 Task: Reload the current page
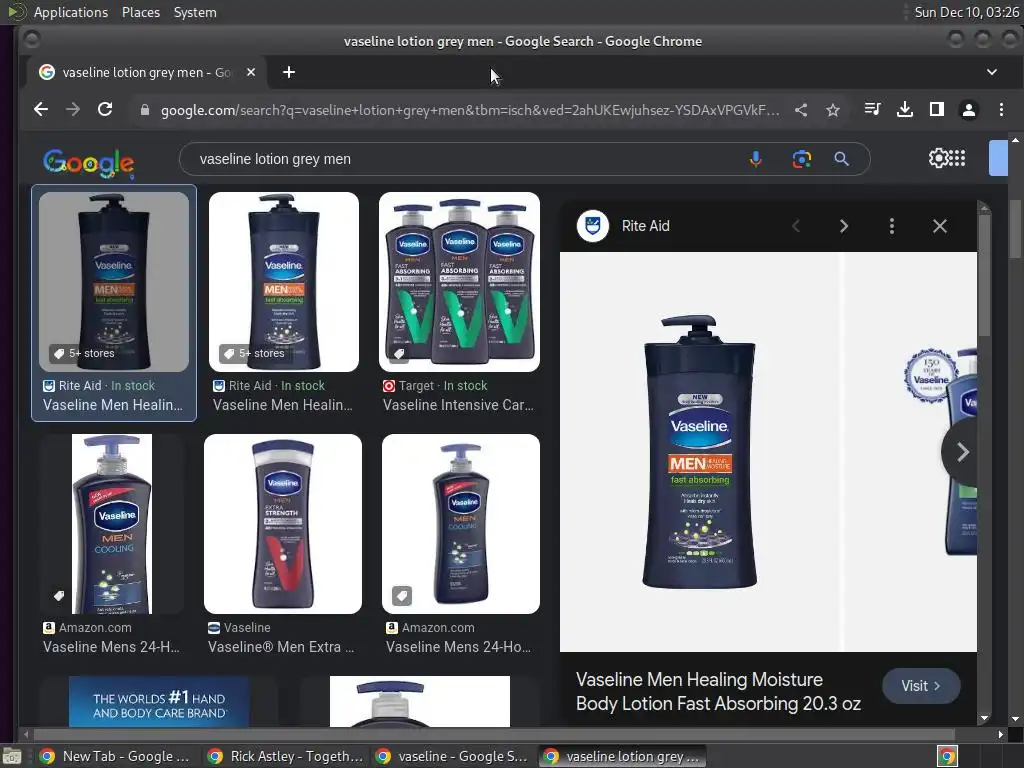104,110
